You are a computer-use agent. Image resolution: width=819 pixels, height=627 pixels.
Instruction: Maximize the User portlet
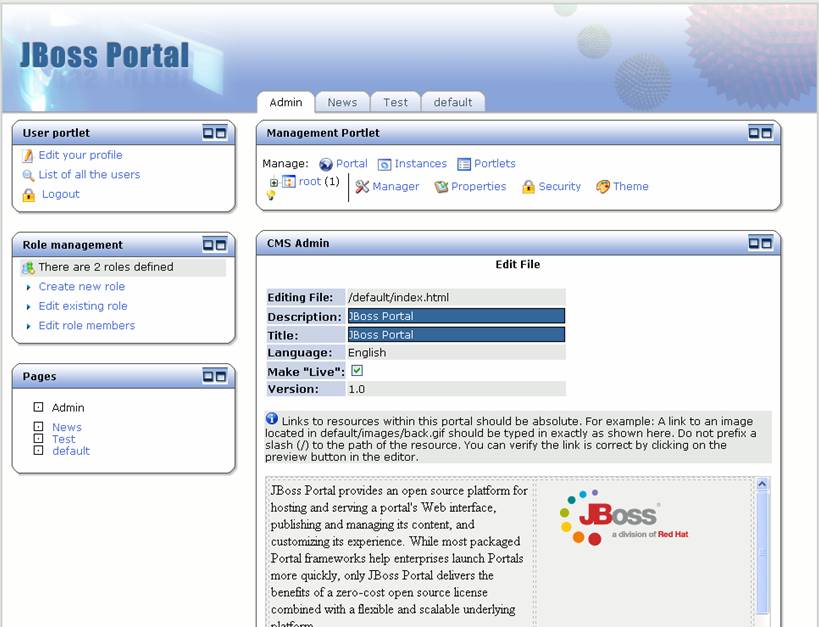coord(221,133)
